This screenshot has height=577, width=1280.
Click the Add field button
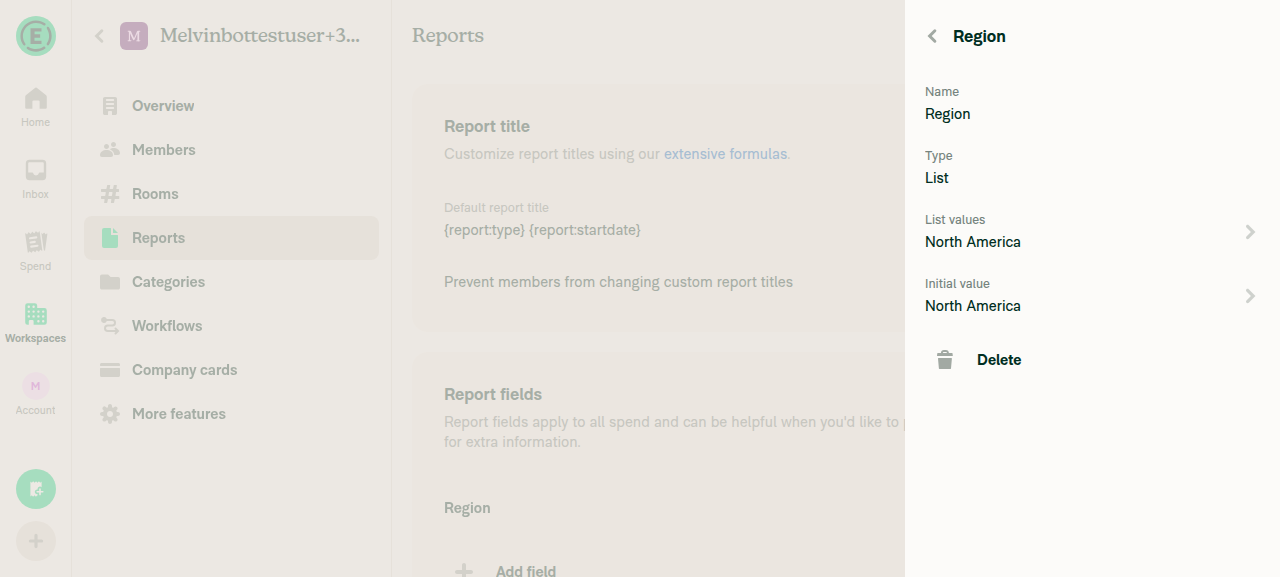[506, 571]
